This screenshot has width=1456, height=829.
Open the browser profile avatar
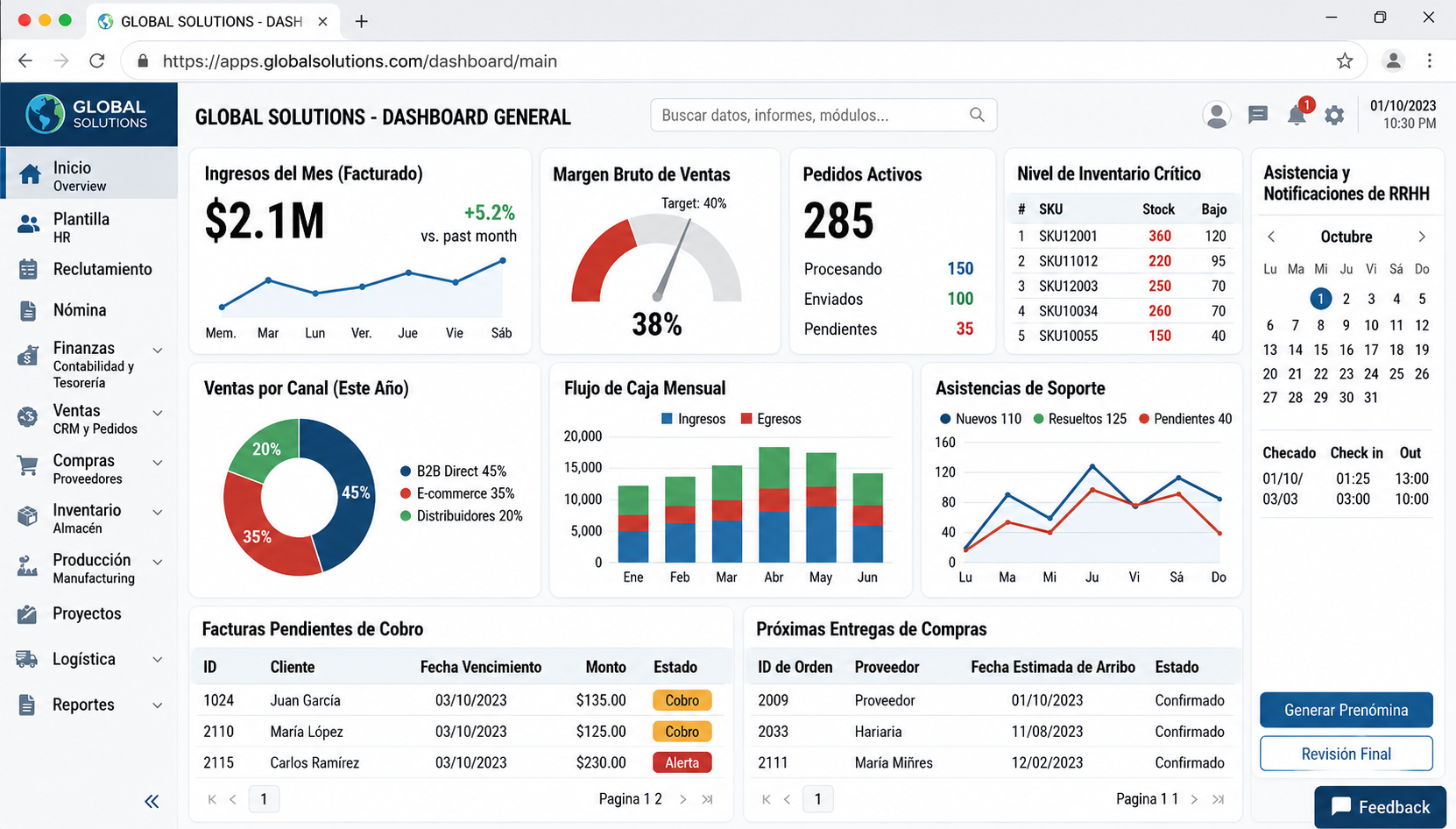(x=1393, y=60)
